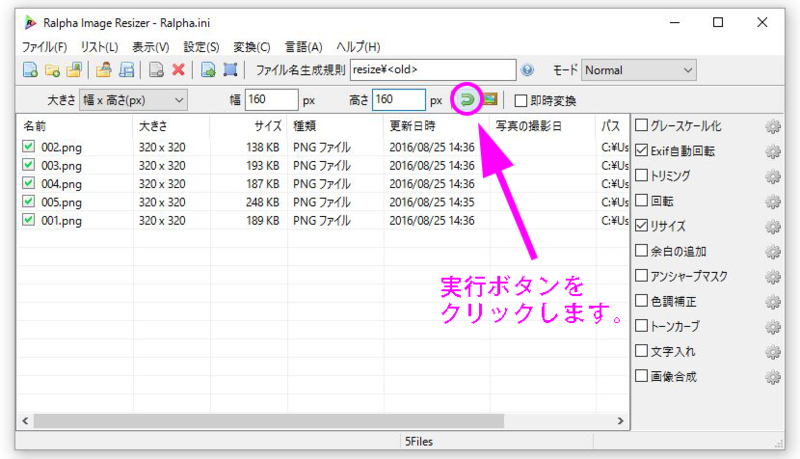This screenshot has width=800, height=459.
Task: Enable the 文字入れ checkbox
Action: [641, 350]
